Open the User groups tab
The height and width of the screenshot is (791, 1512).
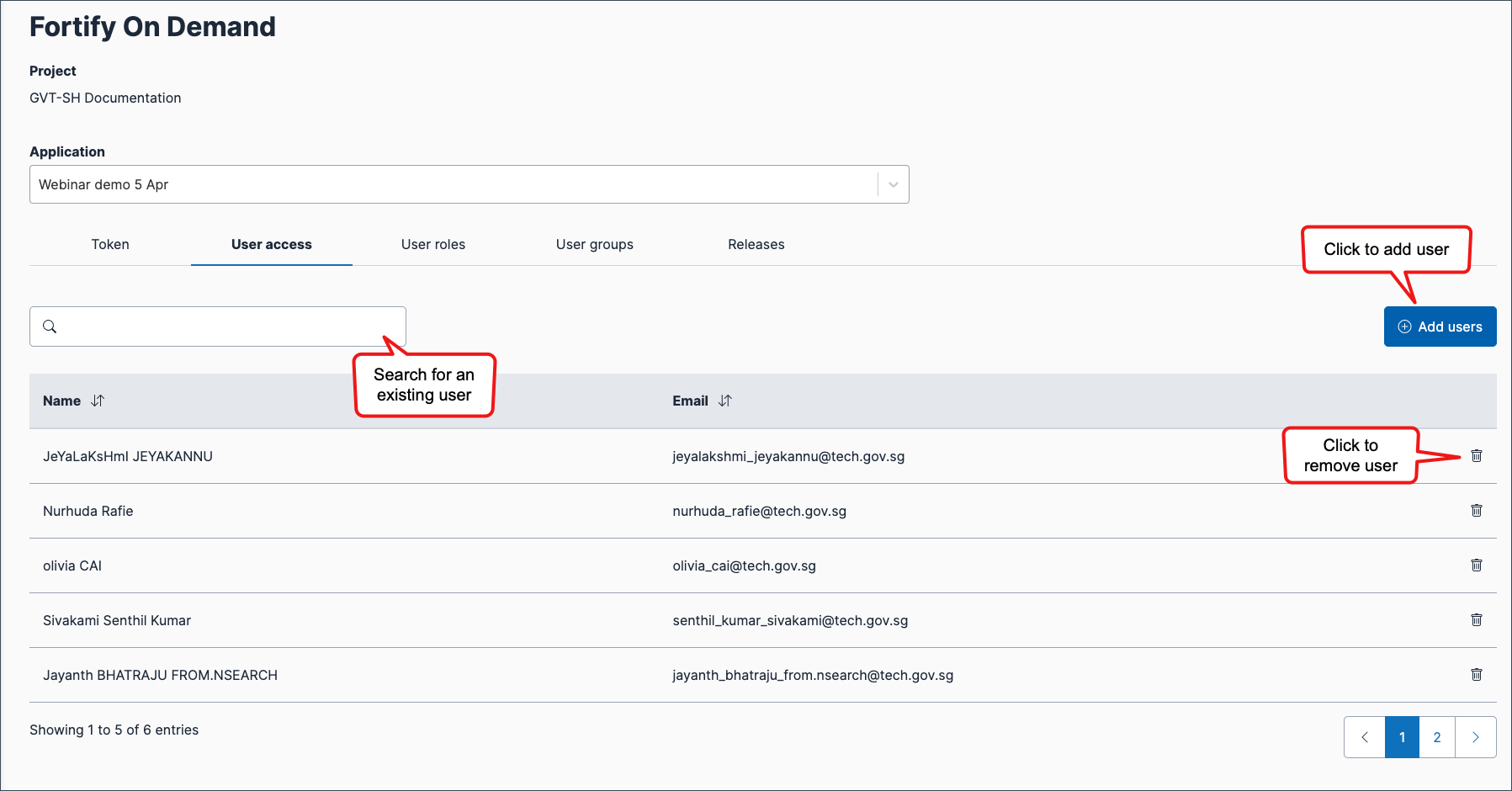pos(595,244)
